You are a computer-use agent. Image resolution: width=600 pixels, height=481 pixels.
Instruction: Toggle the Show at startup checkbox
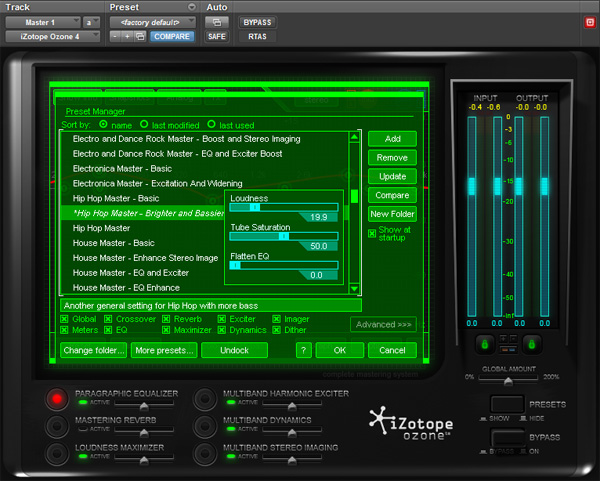tap(372, 233)
